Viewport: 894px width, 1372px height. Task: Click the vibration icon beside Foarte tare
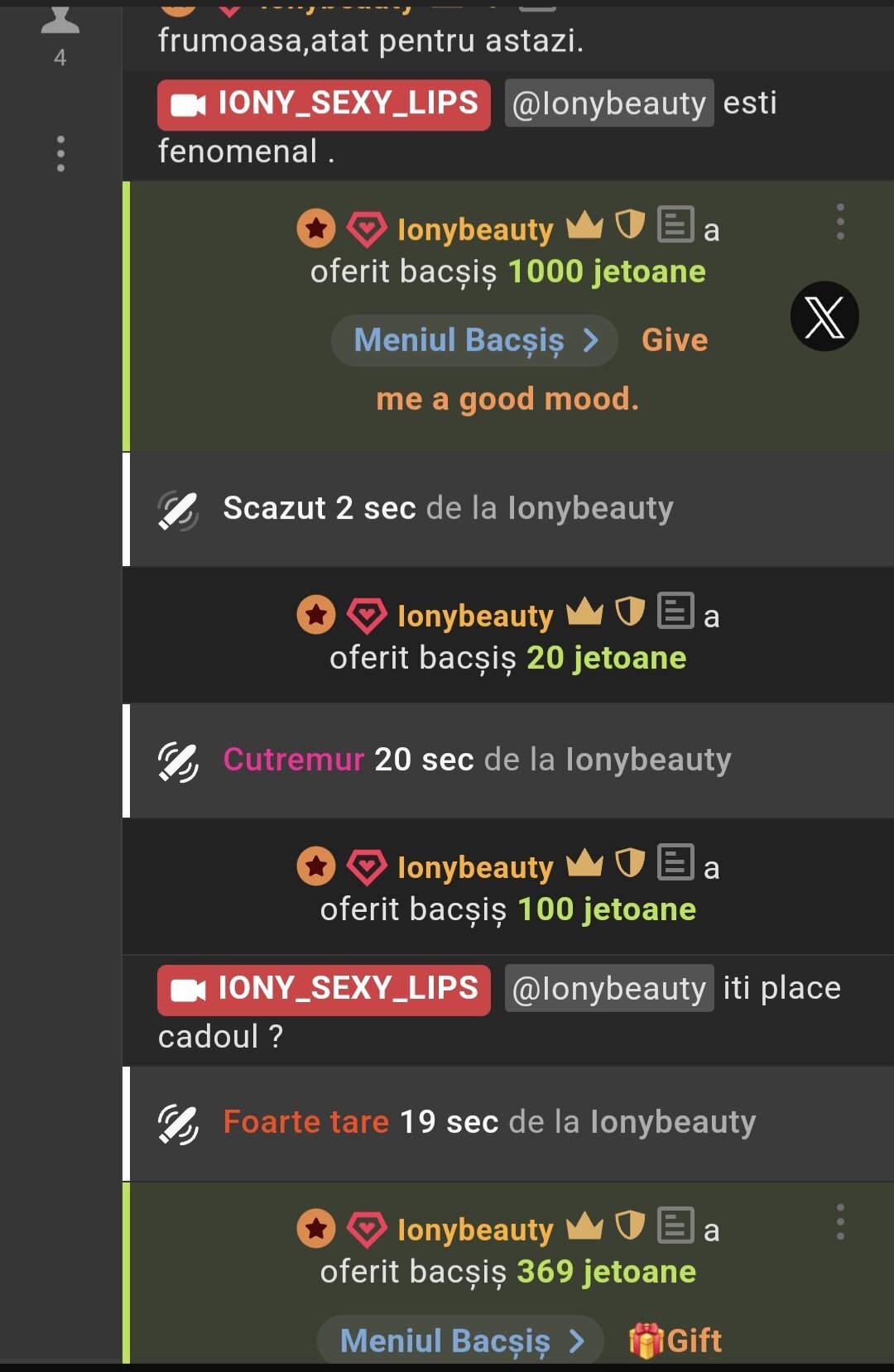click(178, 1124)
